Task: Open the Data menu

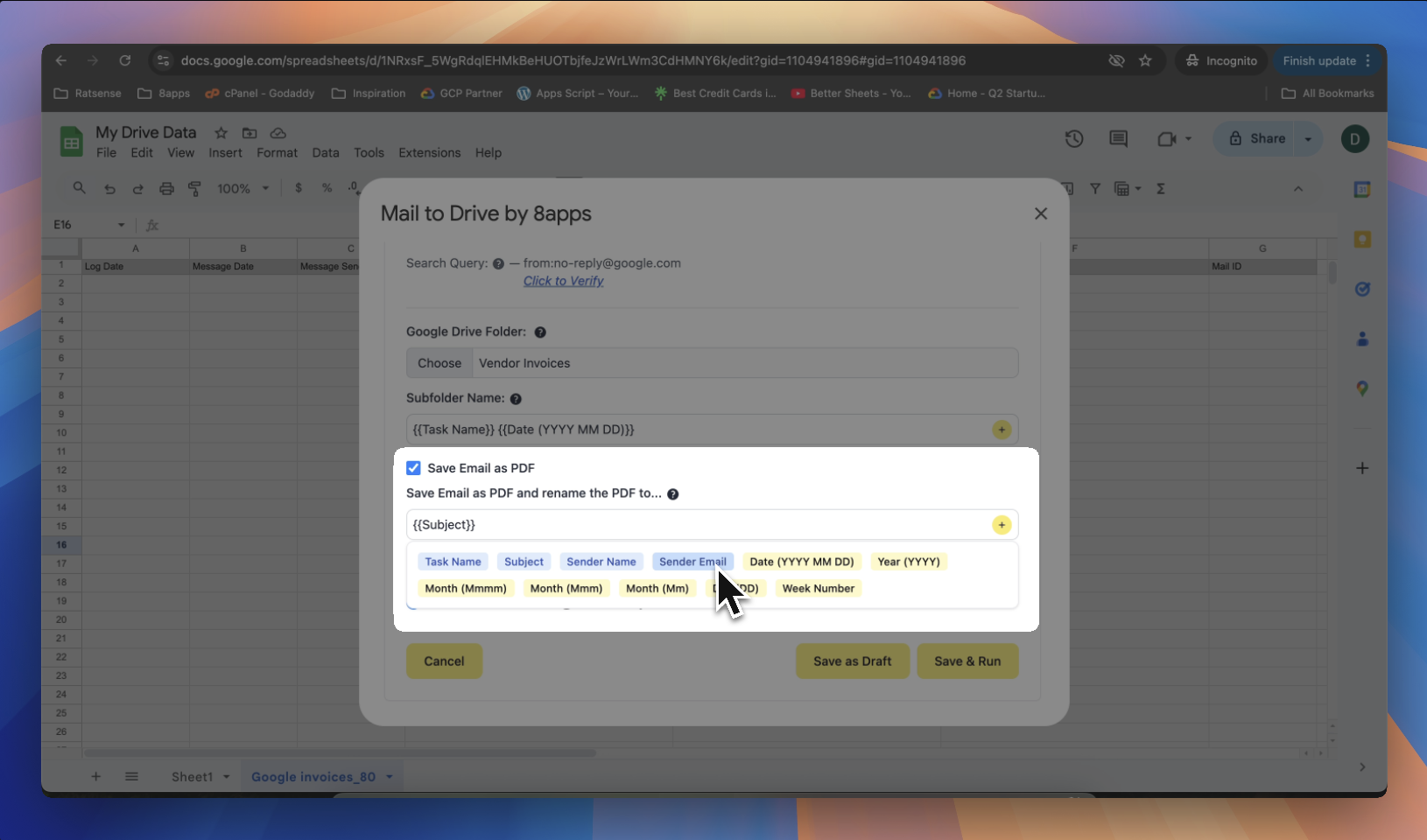Action: click(x=326, y=152)
